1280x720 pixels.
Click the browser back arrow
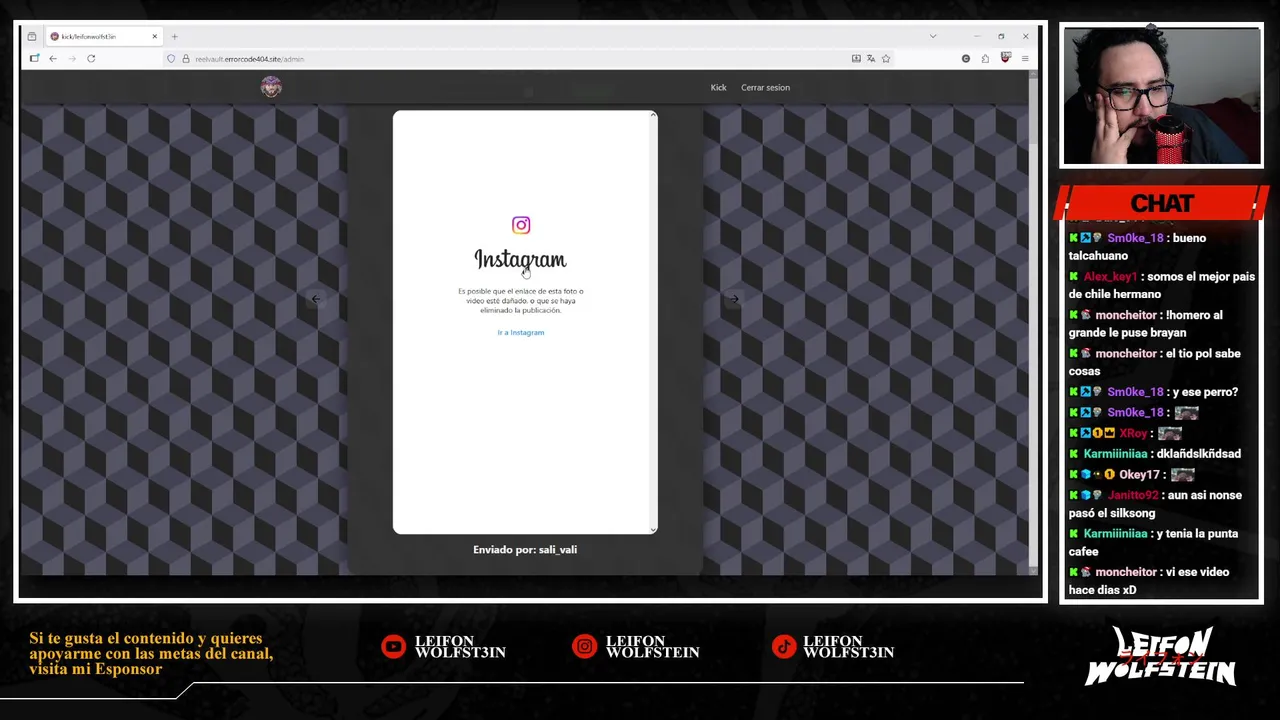click(53, 59)
